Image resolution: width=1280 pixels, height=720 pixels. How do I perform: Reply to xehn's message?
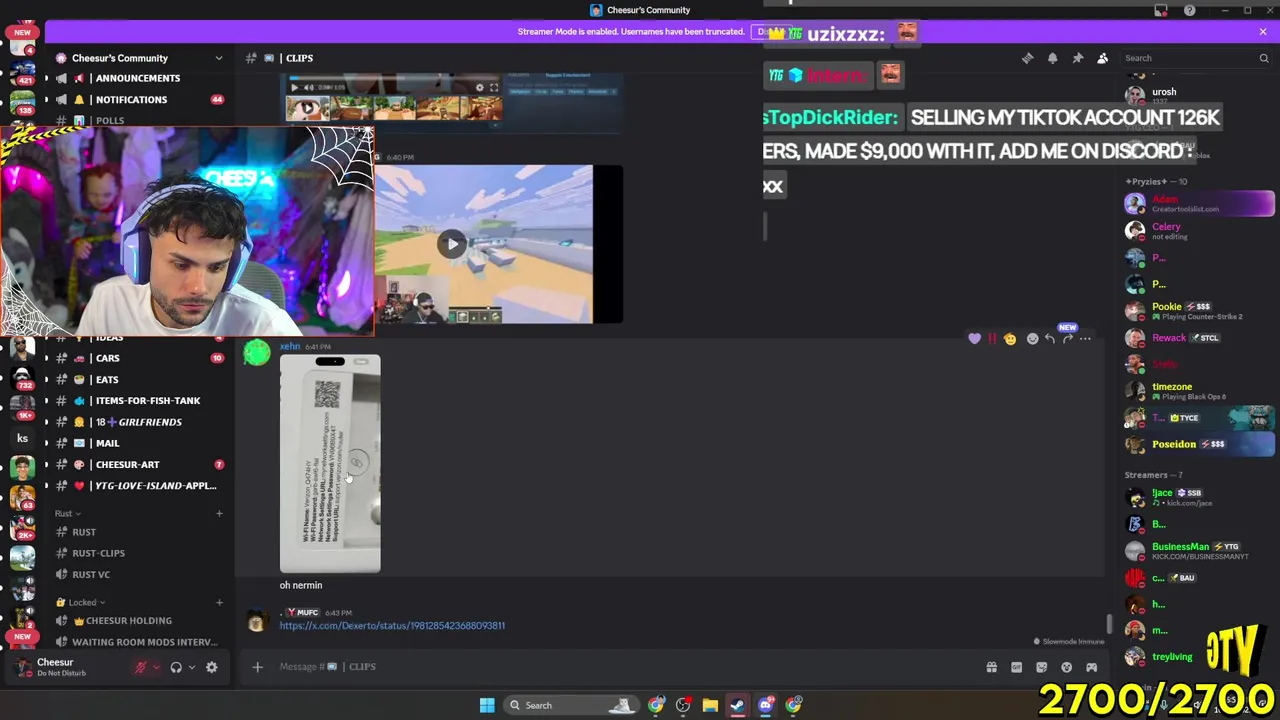[x=1049, y=339]
